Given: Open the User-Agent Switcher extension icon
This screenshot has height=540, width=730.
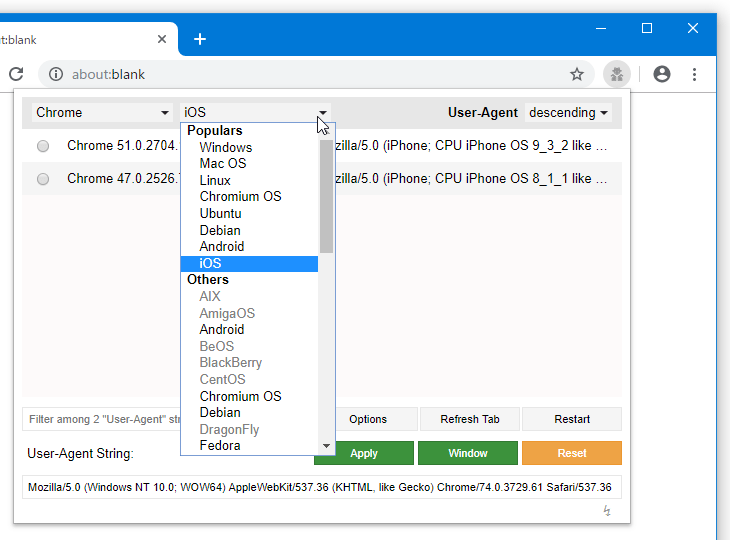Looking at the screenshot, I should pyautogui.click(x=617, y=74).
